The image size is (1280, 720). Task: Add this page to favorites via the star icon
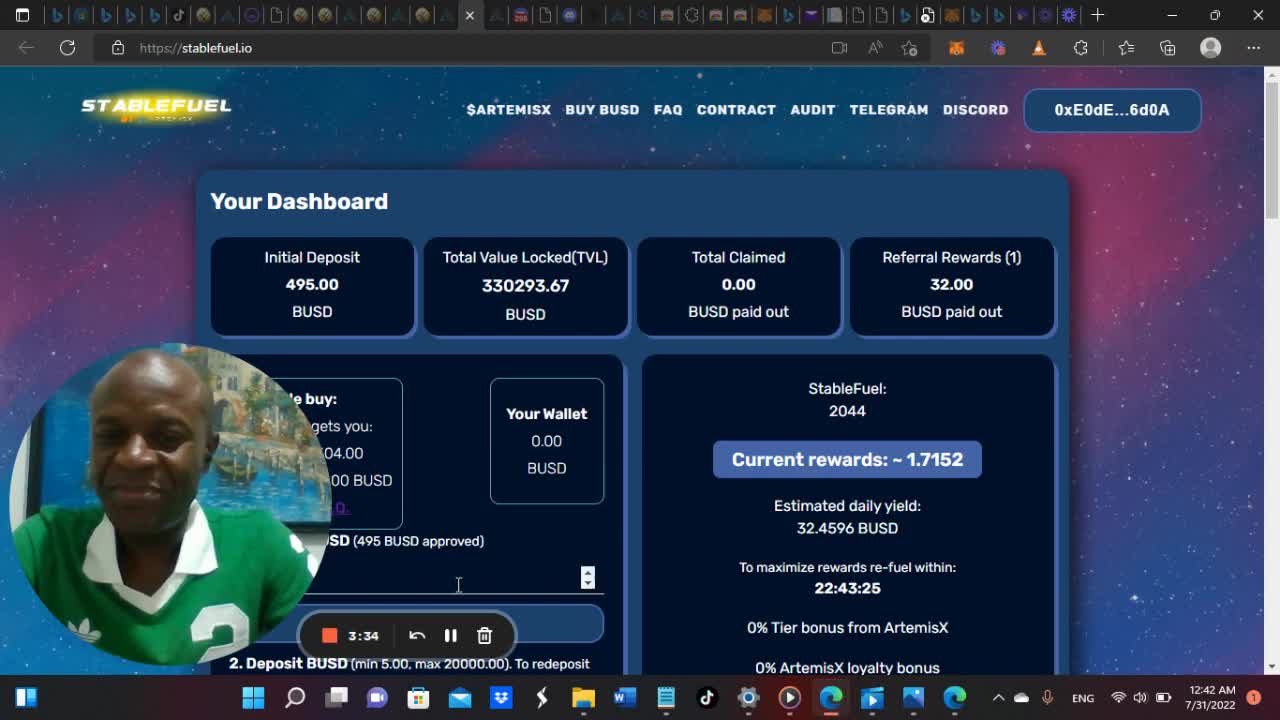[x=909, y=48]
